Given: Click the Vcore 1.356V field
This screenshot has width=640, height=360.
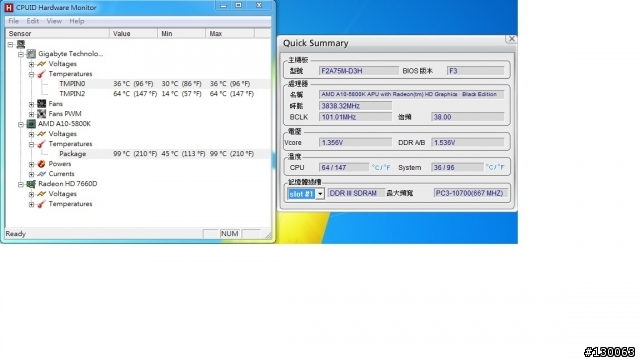Looking at the screenshot, I should 355,142.
